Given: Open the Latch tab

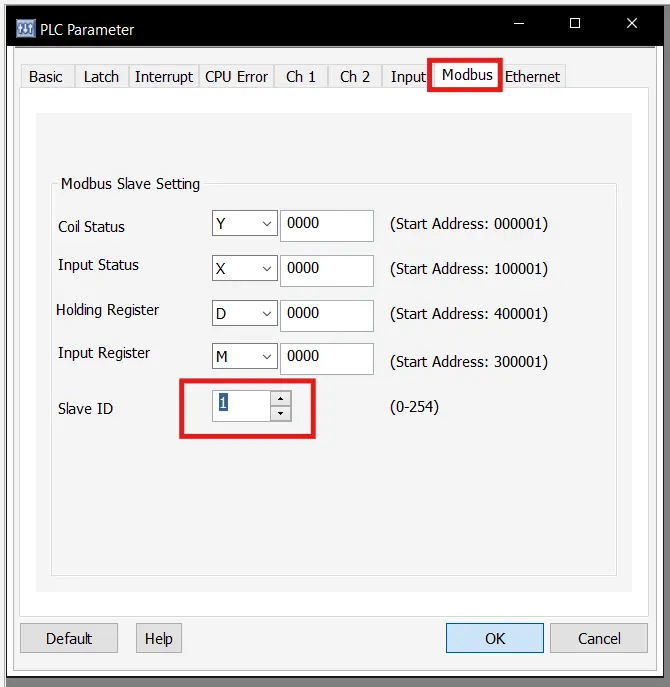Looking at the screenshot, I should (x=101, y=77).
